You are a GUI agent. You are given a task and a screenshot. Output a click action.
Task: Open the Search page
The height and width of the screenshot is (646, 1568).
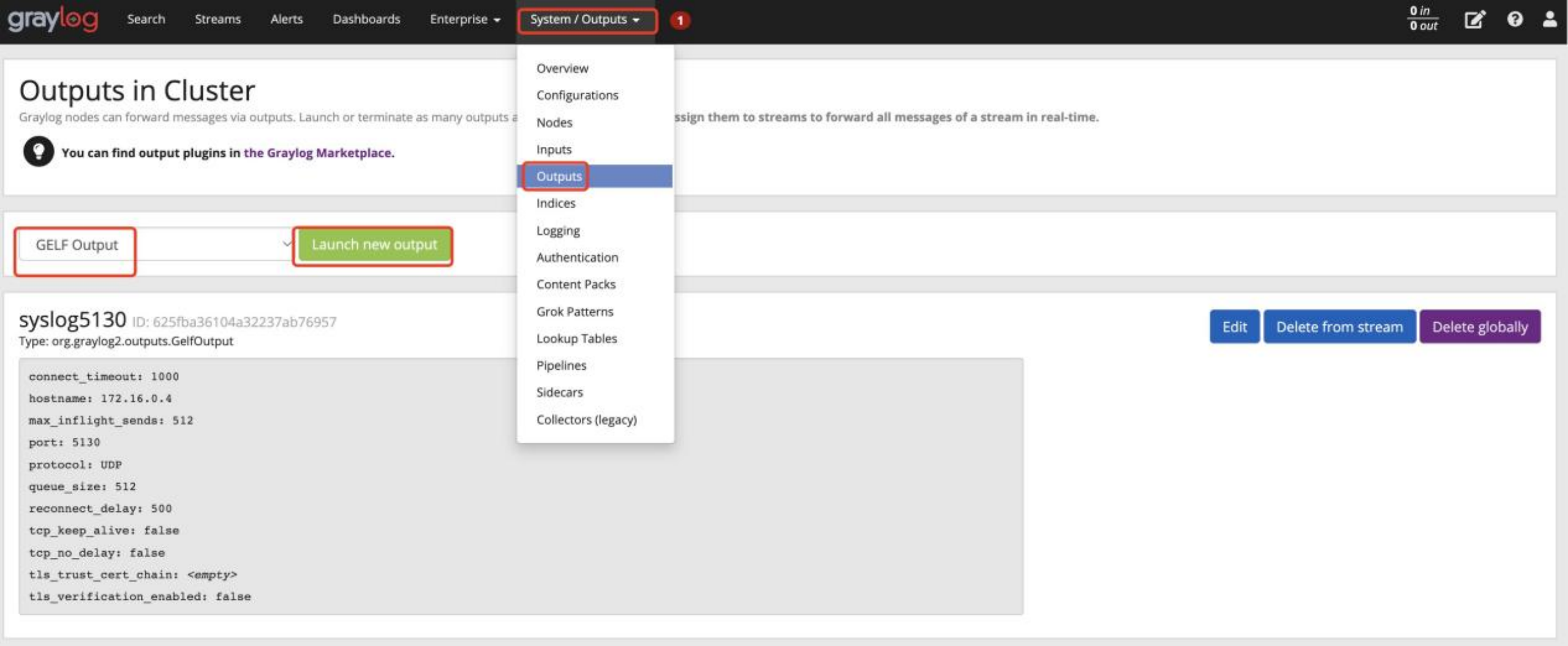[x=146, y=19]
